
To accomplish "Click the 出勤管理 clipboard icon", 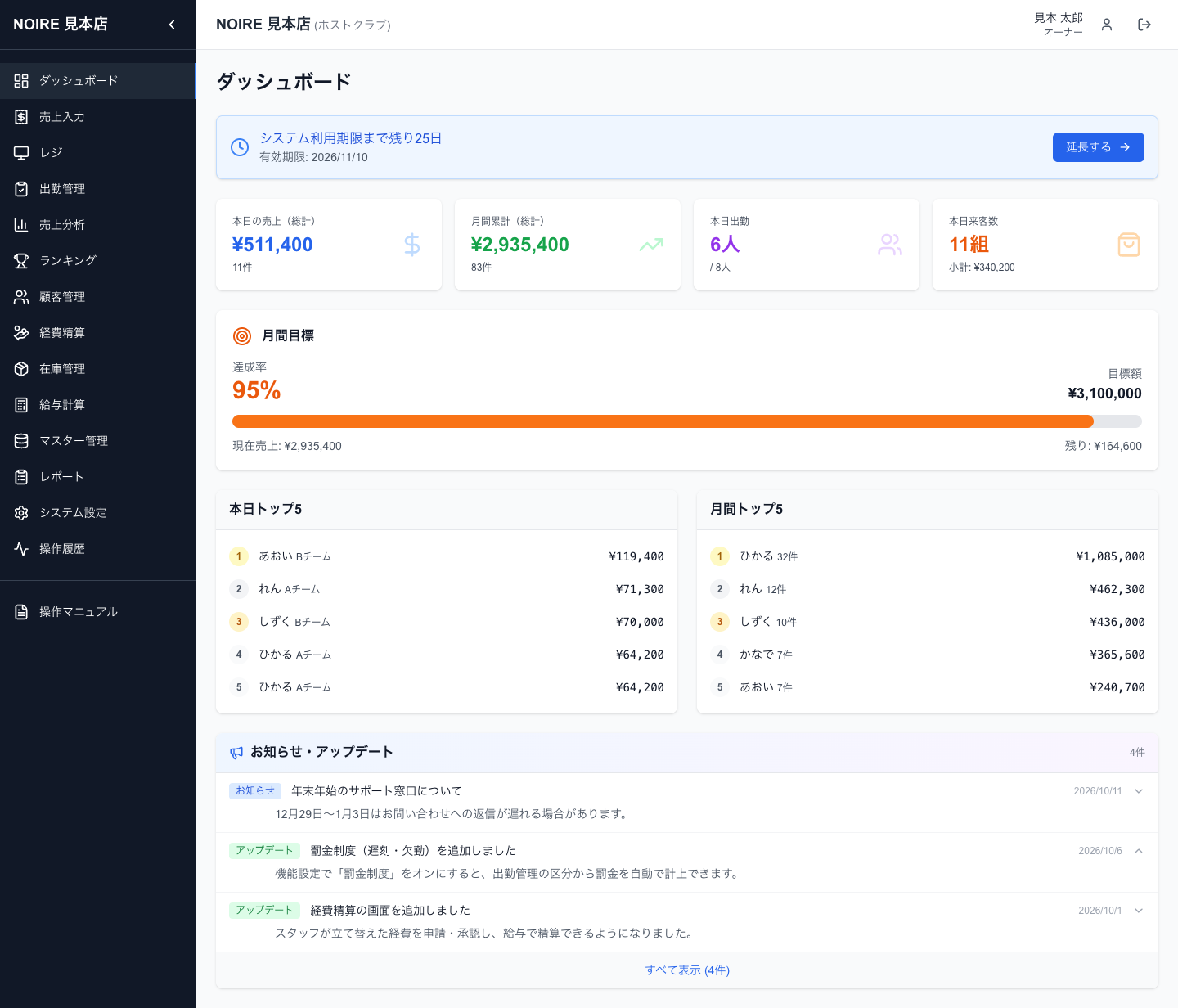I will click(x=21, y=189).
